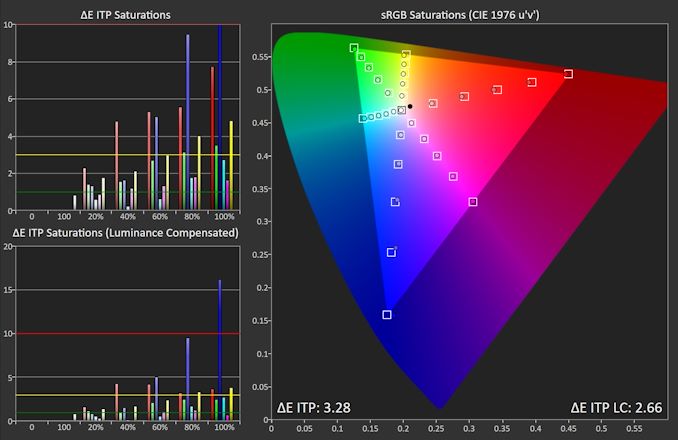Click the "0.45" label on the CIE horizontal axis
678x440 pixels.
pyautogui.click(x=568, y=428)
